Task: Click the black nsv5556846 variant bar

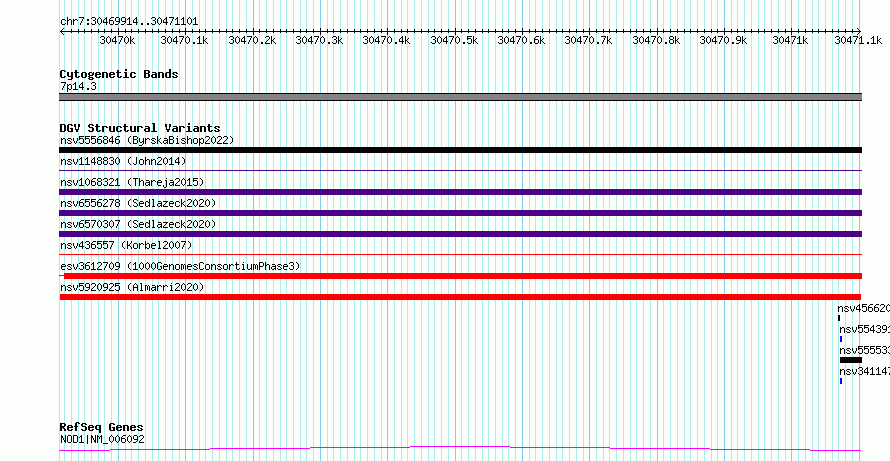Action: point(460,150)
